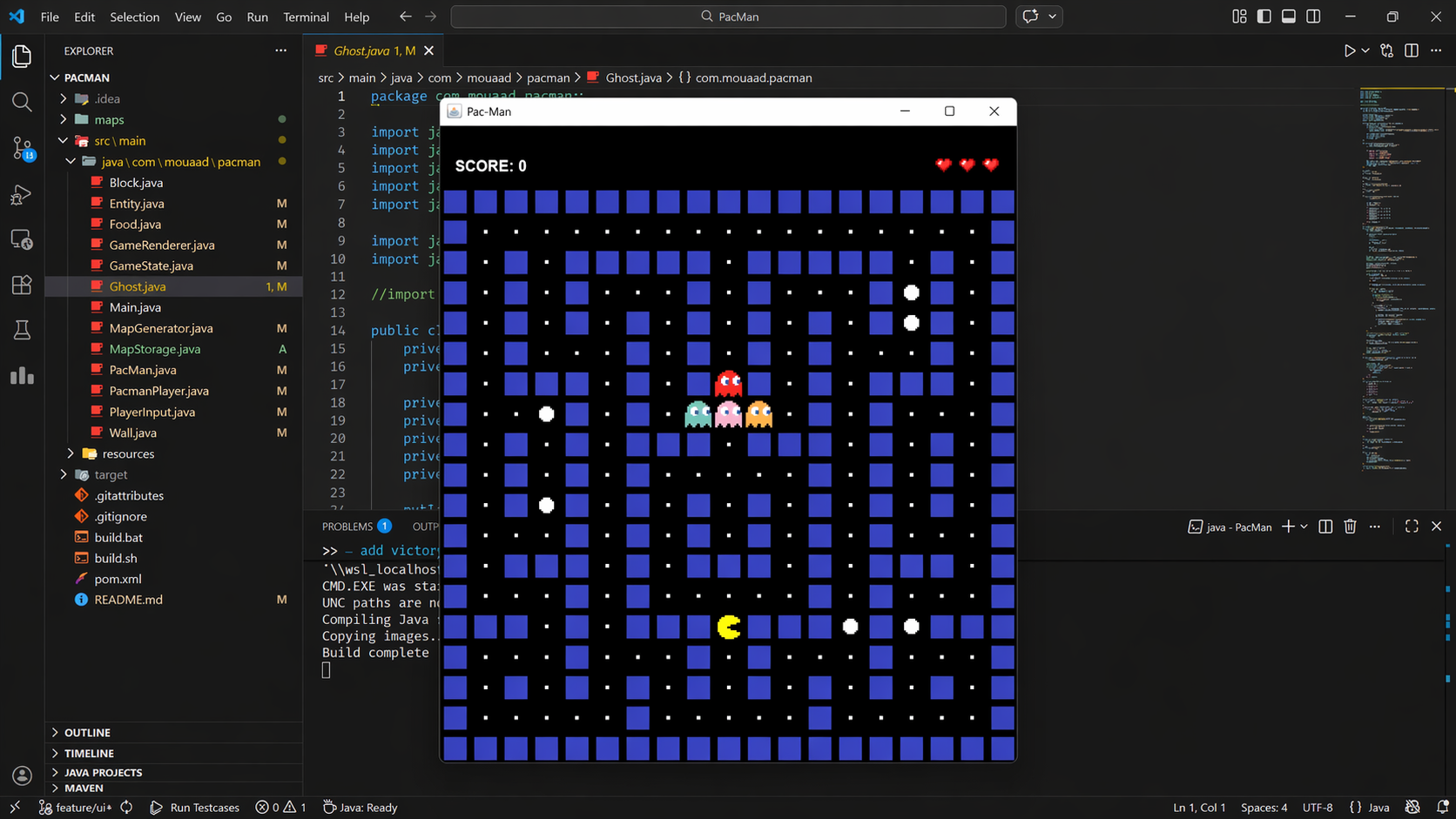
Task: Open pom.xml in the explorer
Action: coord(118,579)
